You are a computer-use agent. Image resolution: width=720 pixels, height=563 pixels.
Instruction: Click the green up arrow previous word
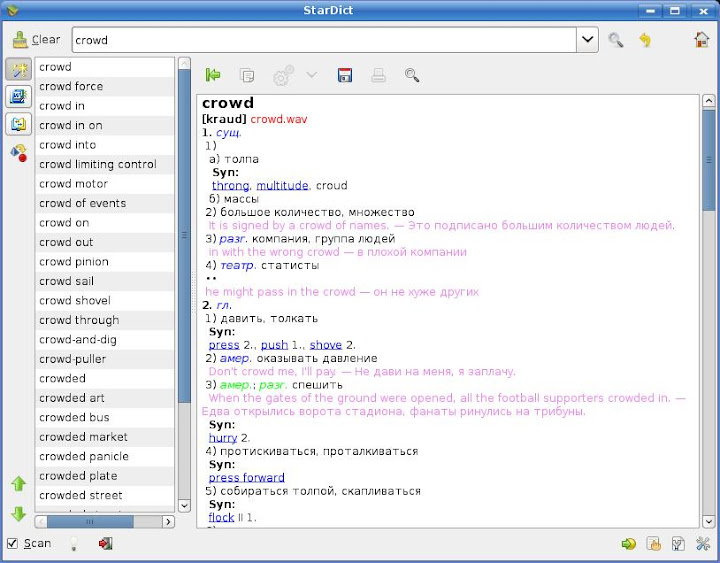click(18, 484)
